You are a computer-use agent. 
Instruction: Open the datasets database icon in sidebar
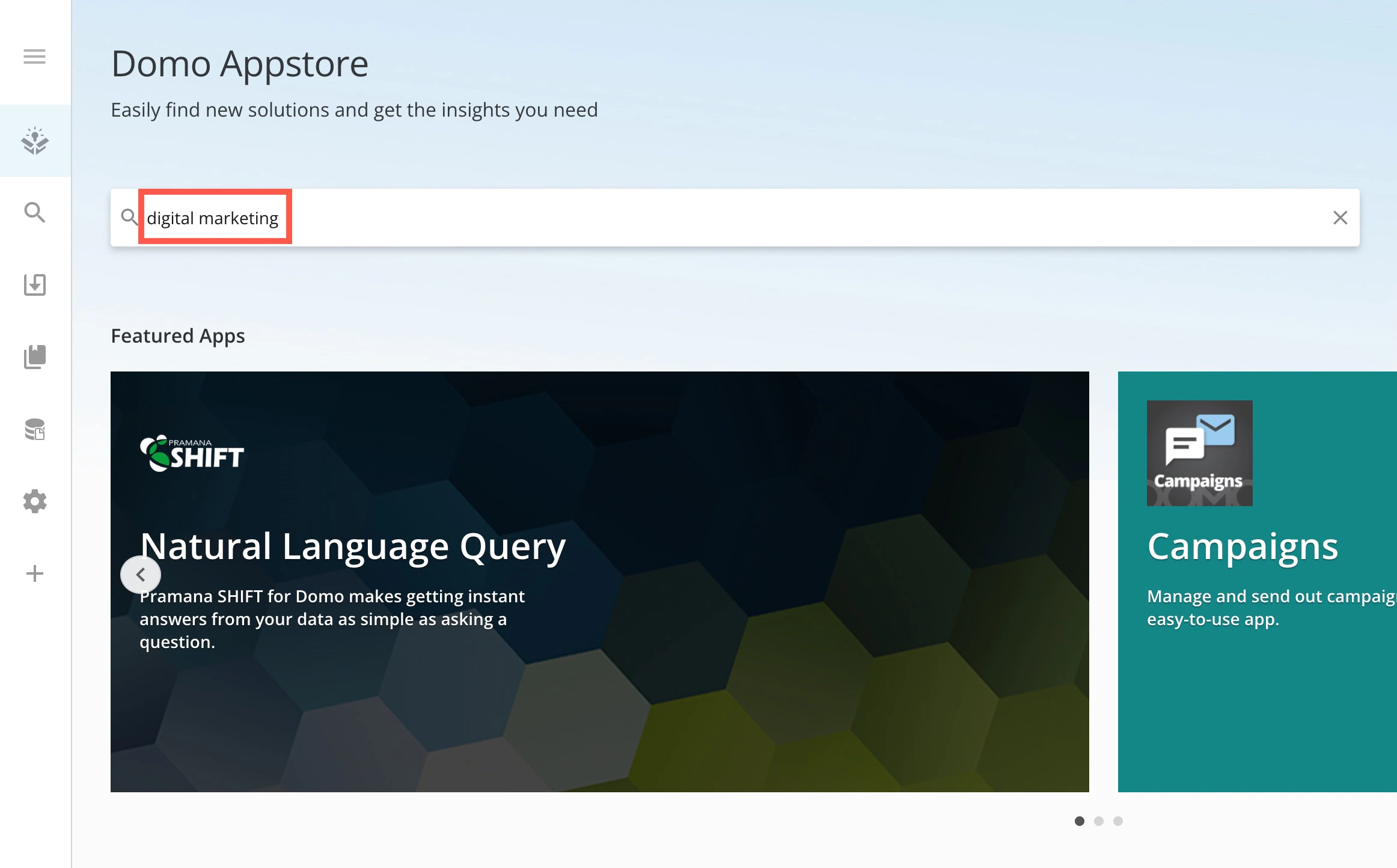(x=34, y=429)
